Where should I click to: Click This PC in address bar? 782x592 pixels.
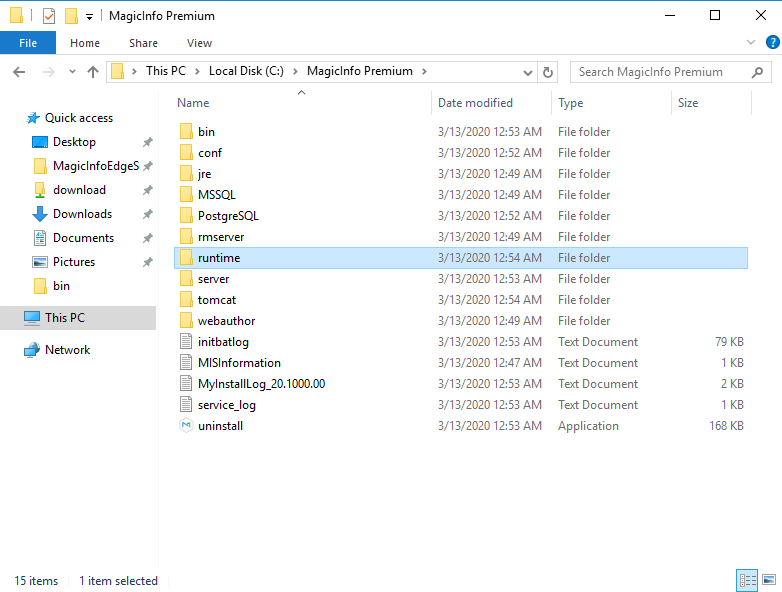tap(166, 71)
